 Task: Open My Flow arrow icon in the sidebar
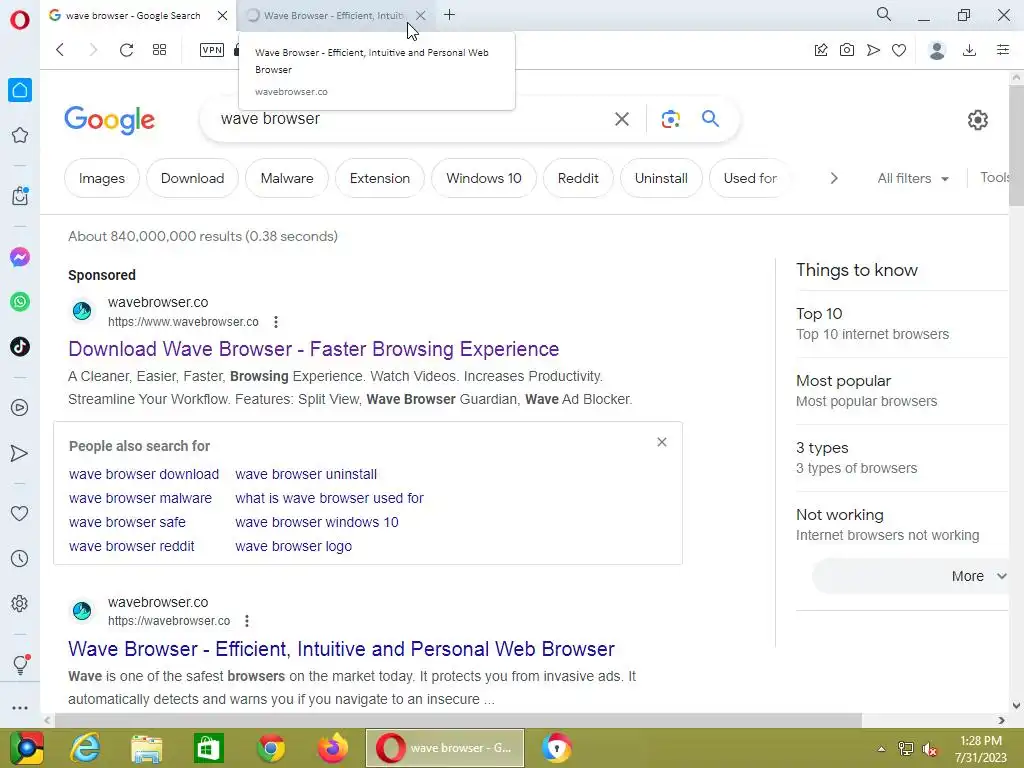tap(20, 453)
